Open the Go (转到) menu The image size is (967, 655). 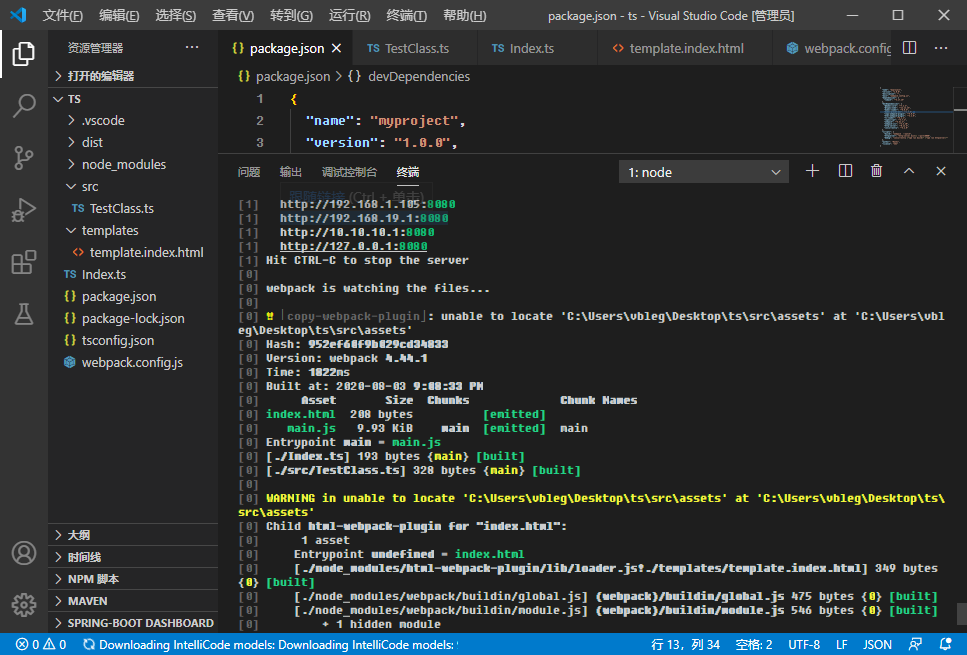[x=291, y=15]
